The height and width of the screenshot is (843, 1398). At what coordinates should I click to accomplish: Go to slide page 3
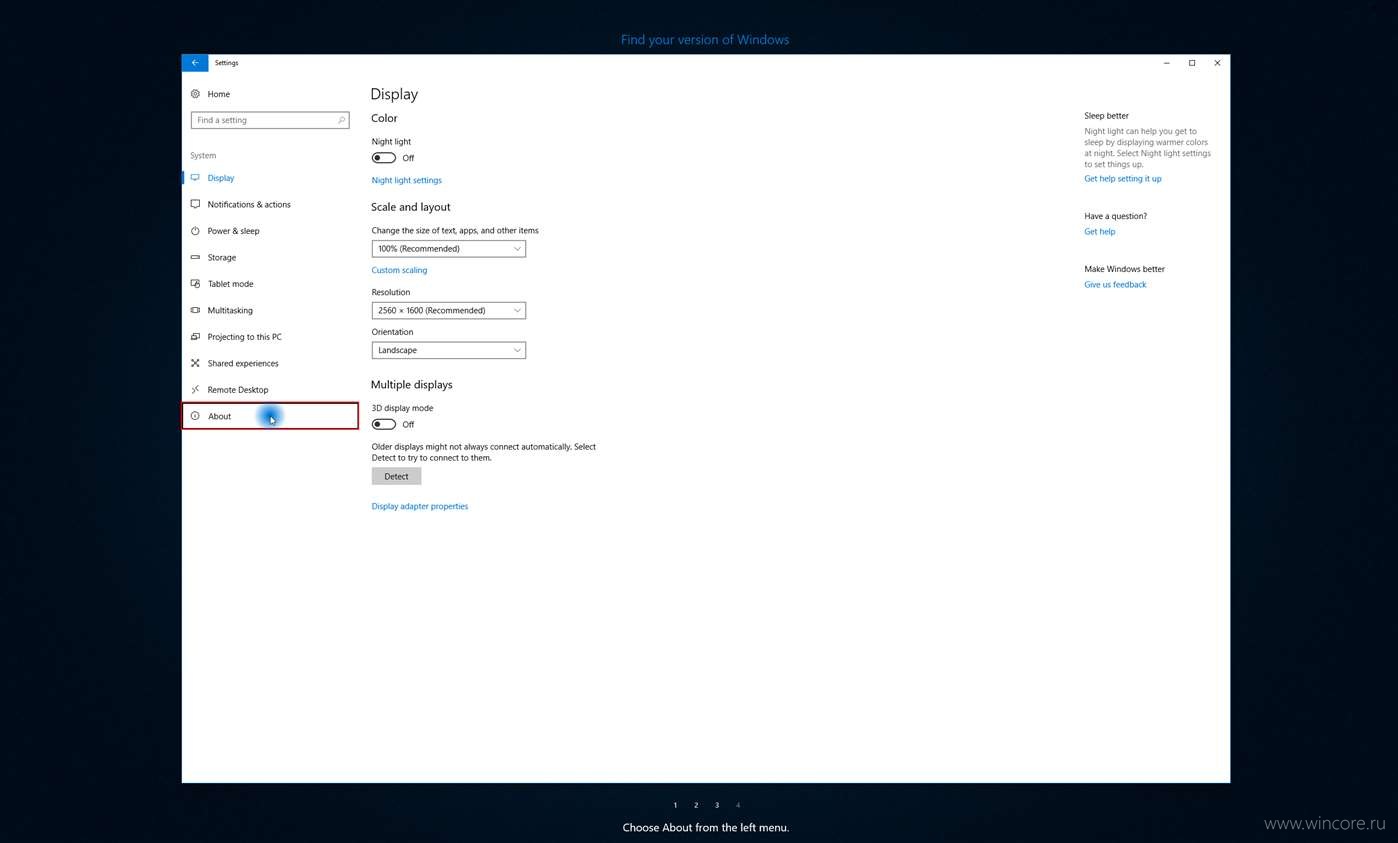(x=717, y=805)
